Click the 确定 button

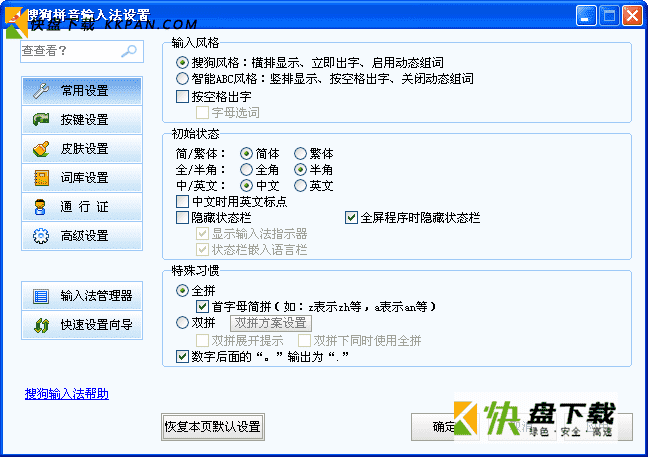tap(445, 427)
